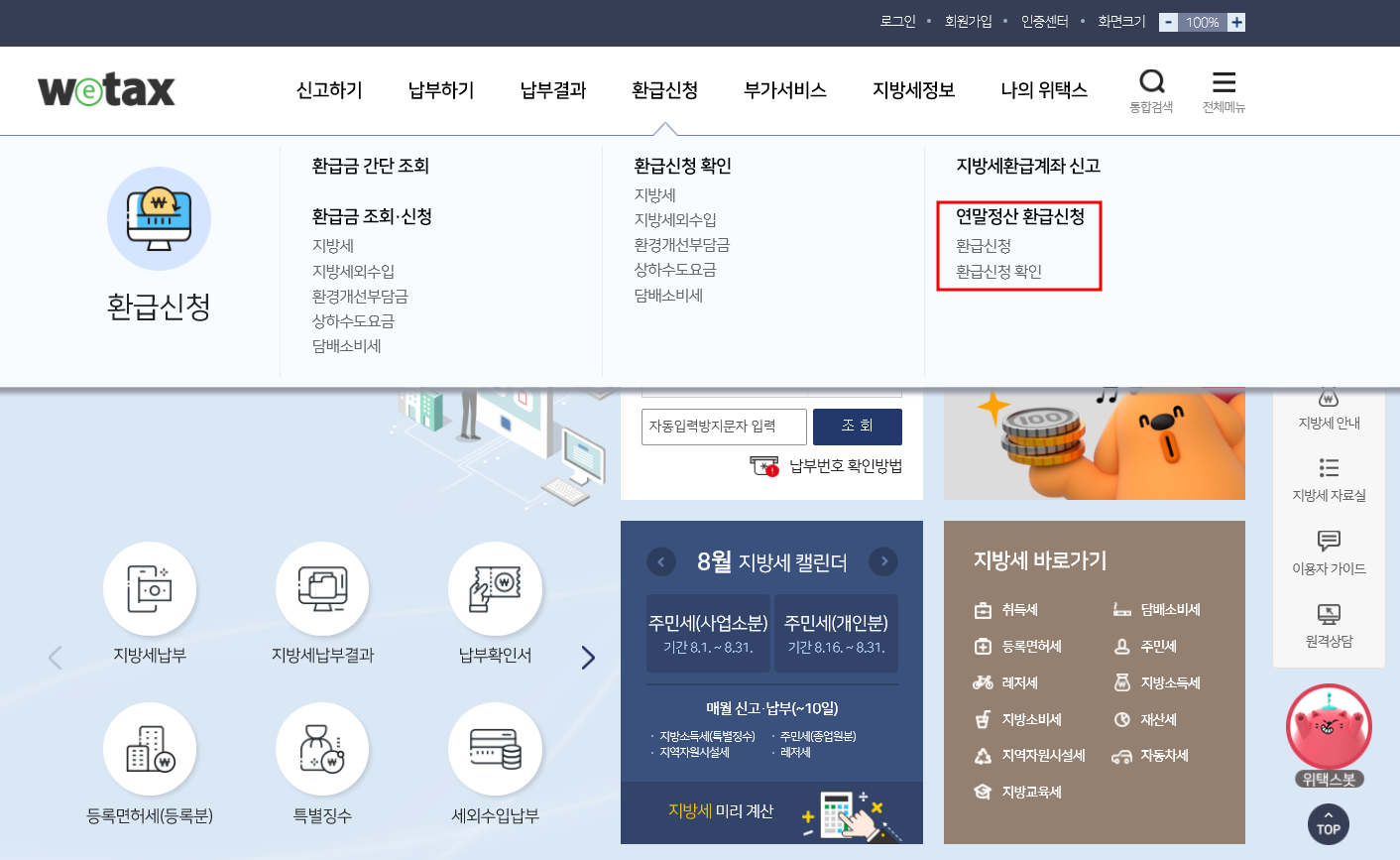Image resolution: width=1400 pixels, height=860 pixels.
Task: Click the 지방세납부 round icon
Action: 150,588
